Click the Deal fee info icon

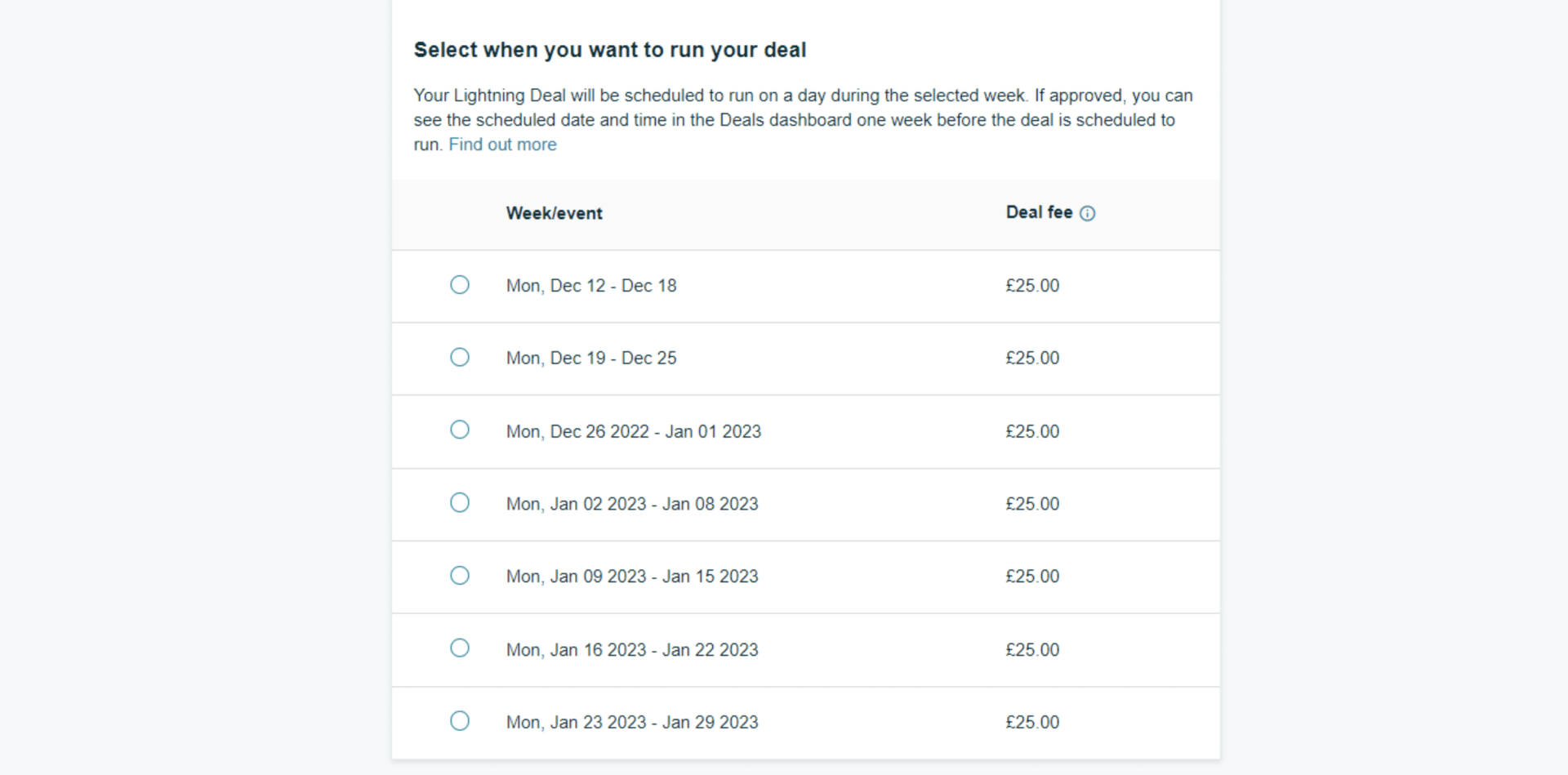(1087, 213)
